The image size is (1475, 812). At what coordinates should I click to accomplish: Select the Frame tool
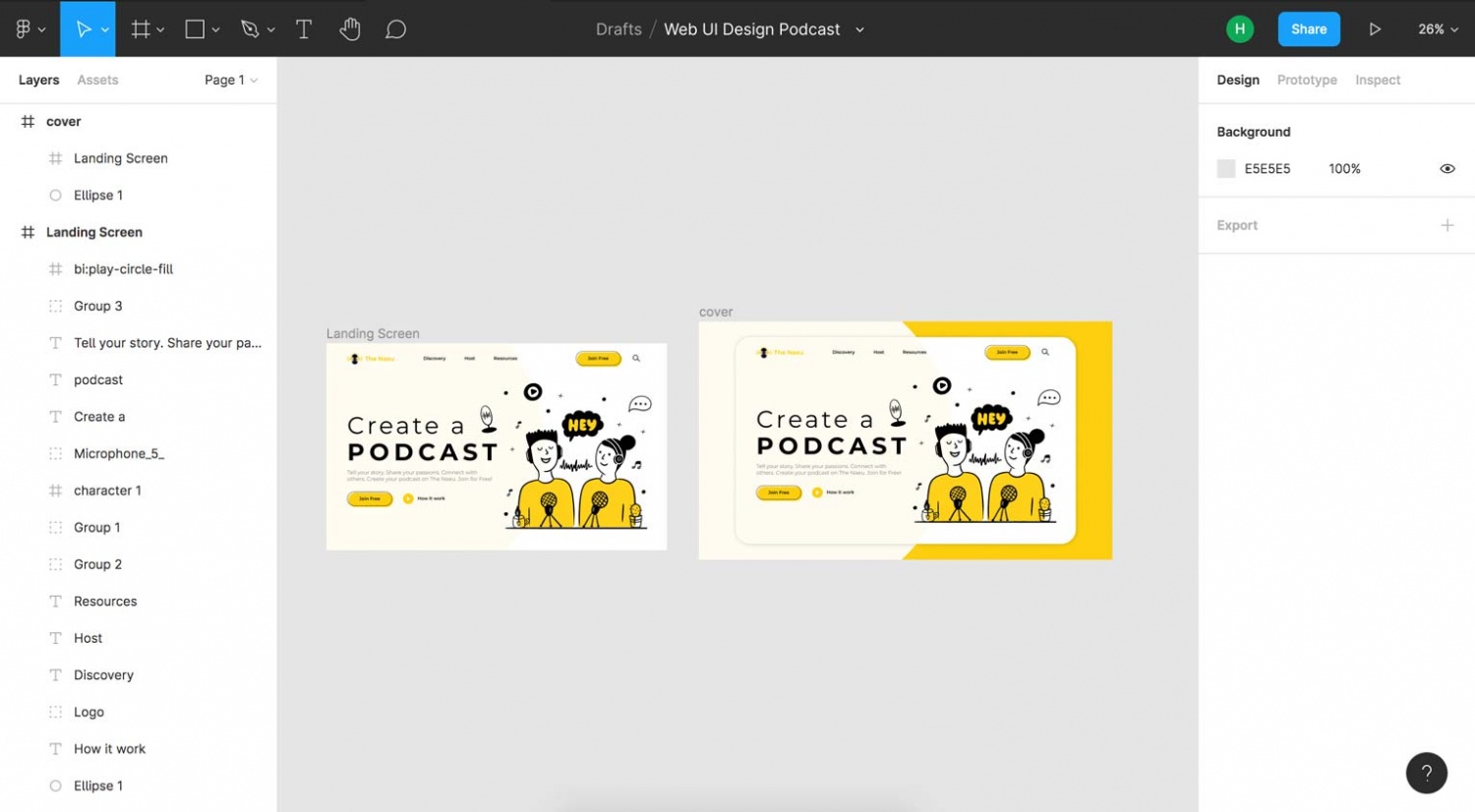(x=141, y=29)
